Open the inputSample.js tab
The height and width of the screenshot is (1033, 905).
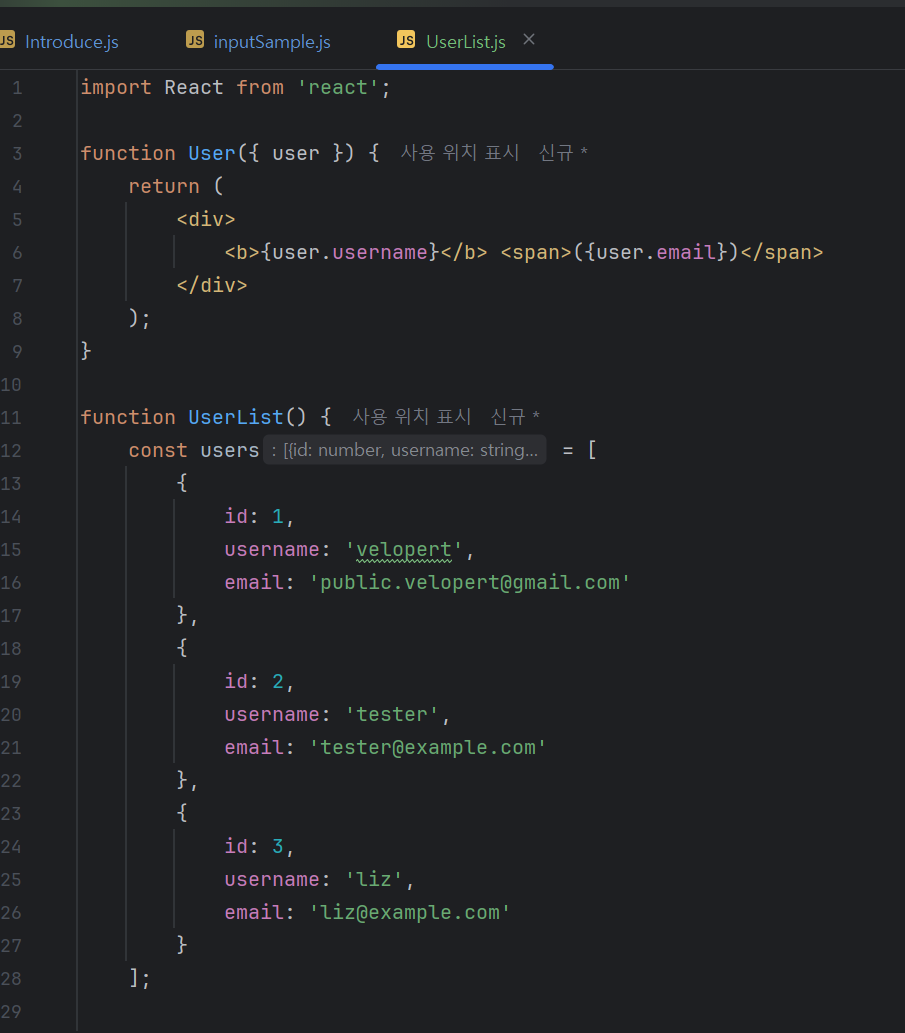coord(258,42)
